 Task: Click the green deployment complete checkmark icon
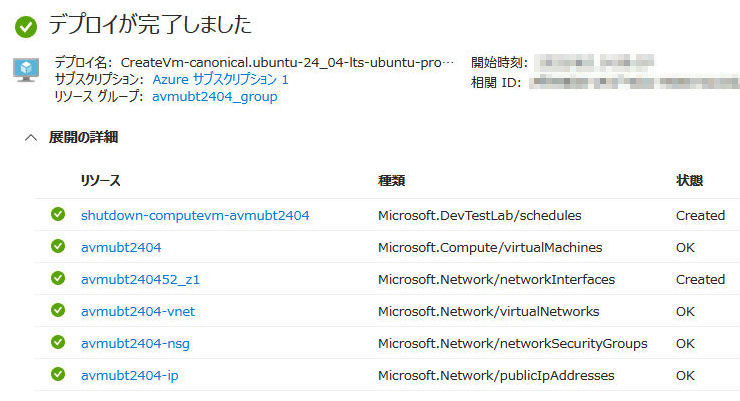[x=26, y=26]
